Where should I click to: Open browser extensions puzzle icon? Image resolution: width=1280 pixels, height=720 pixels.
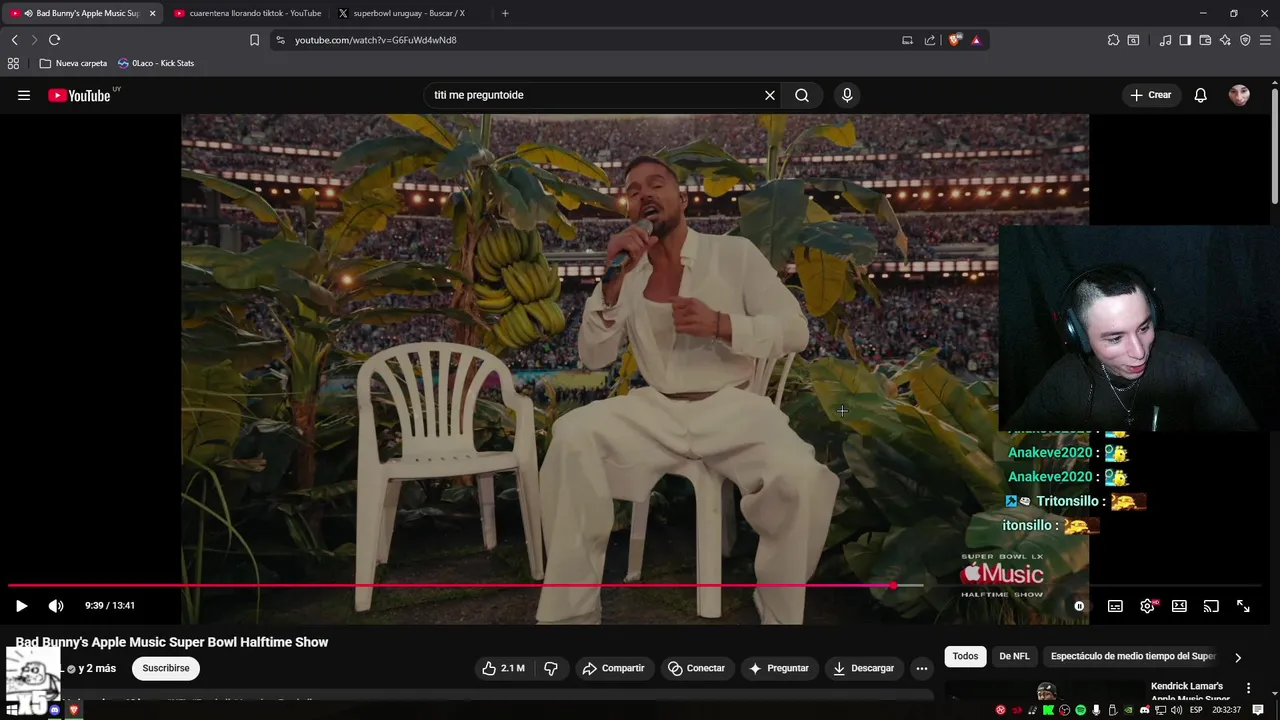point(1113,40)
